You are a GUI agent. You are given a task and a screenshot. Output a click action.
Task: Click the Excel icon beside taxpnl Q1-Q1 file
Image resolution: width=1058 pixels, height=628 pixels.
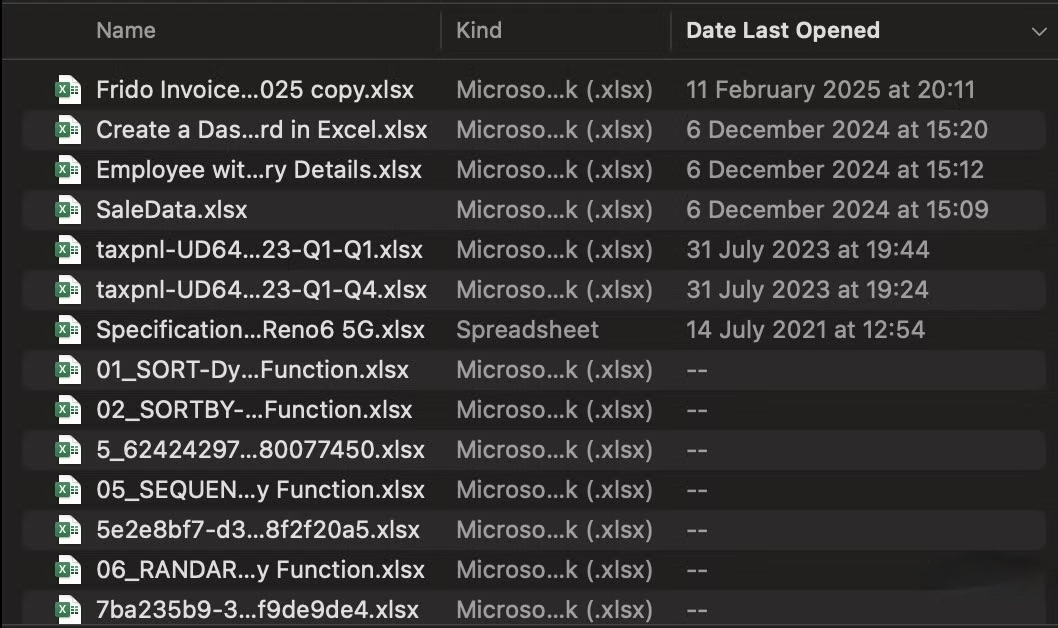tap(67, 249)
